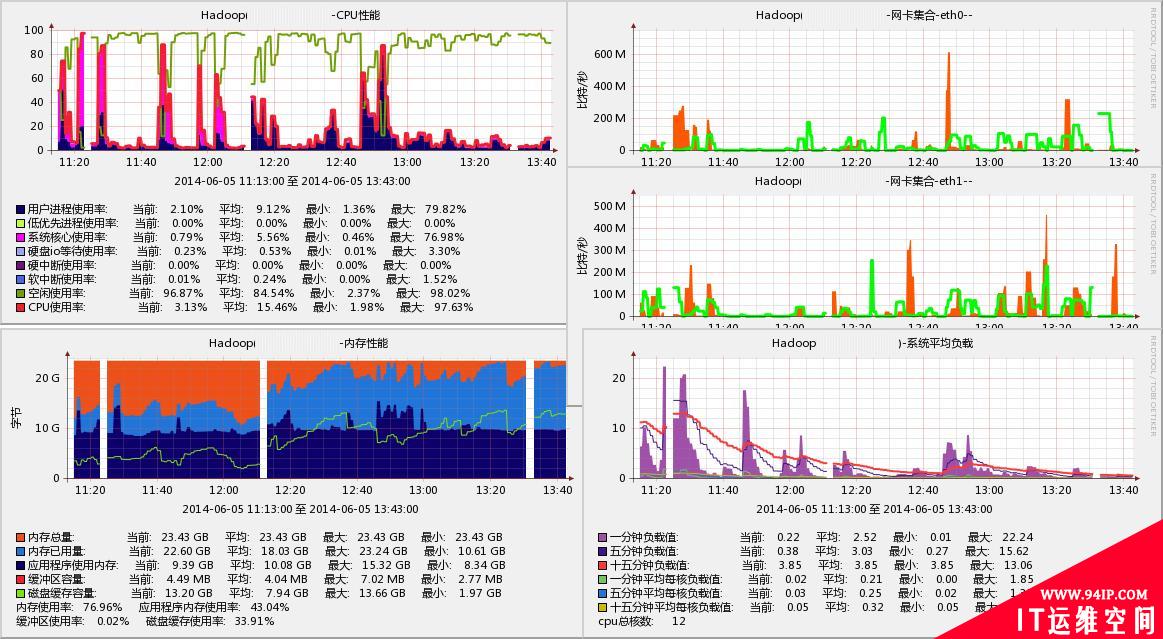Click the ')-系统平均负载' graph title
Screen dimensions: 1163x639
(936, 343)
